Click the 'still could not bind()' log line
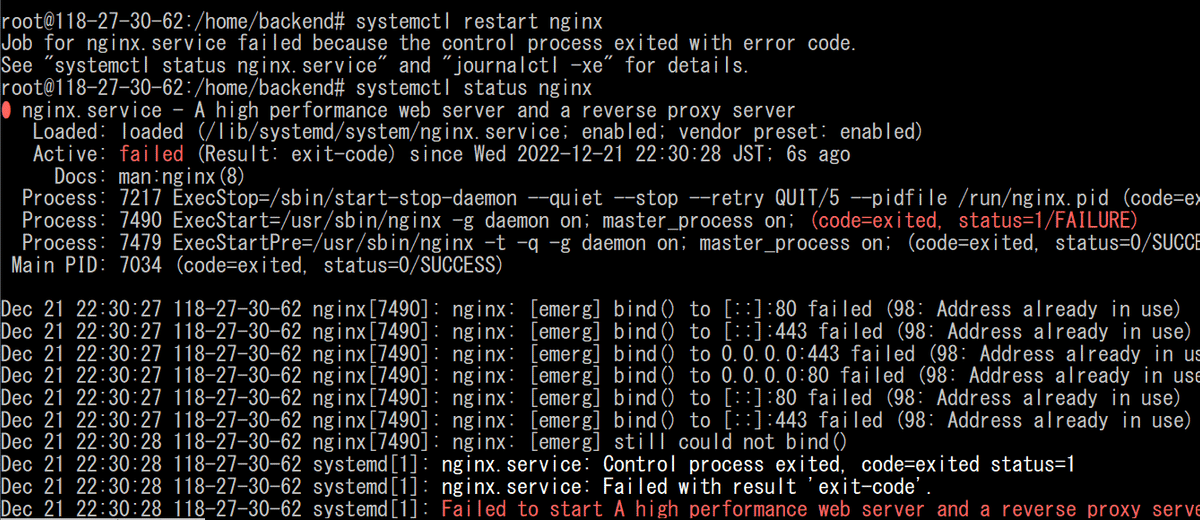 coord(424,441)
